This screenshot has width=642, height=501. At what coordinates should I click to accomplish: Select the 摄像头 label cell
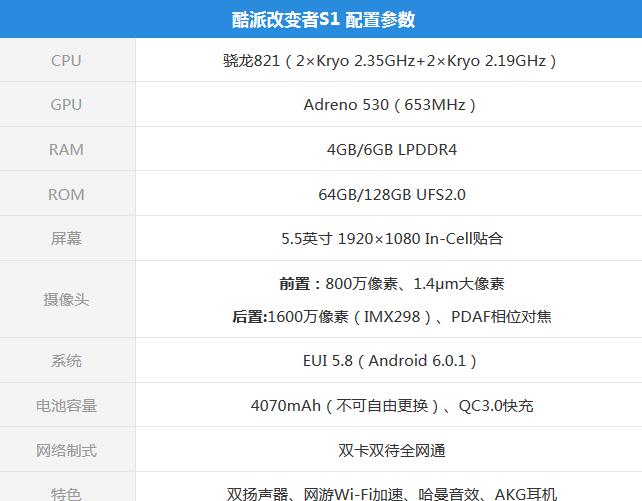(x=68, y=299)
